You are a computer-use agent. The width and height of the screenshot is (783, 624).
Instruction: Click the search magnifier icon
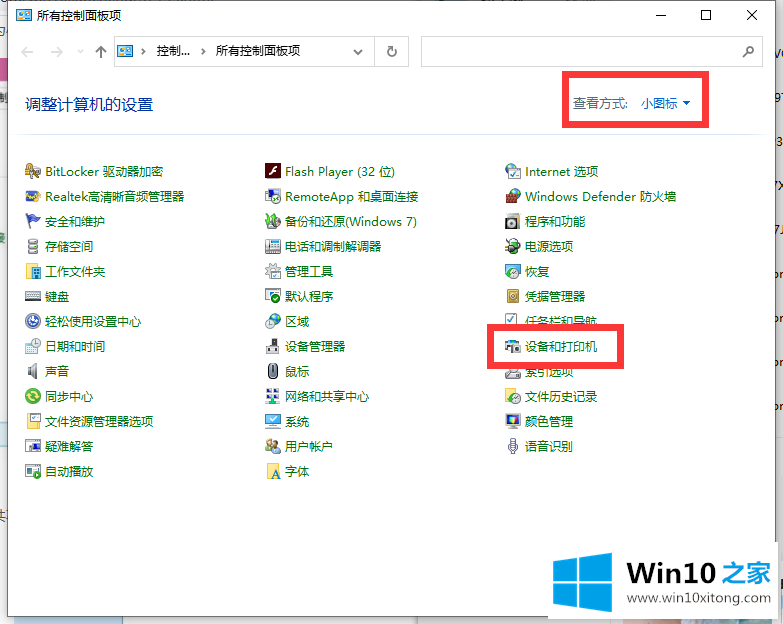[x=748, y=51]
